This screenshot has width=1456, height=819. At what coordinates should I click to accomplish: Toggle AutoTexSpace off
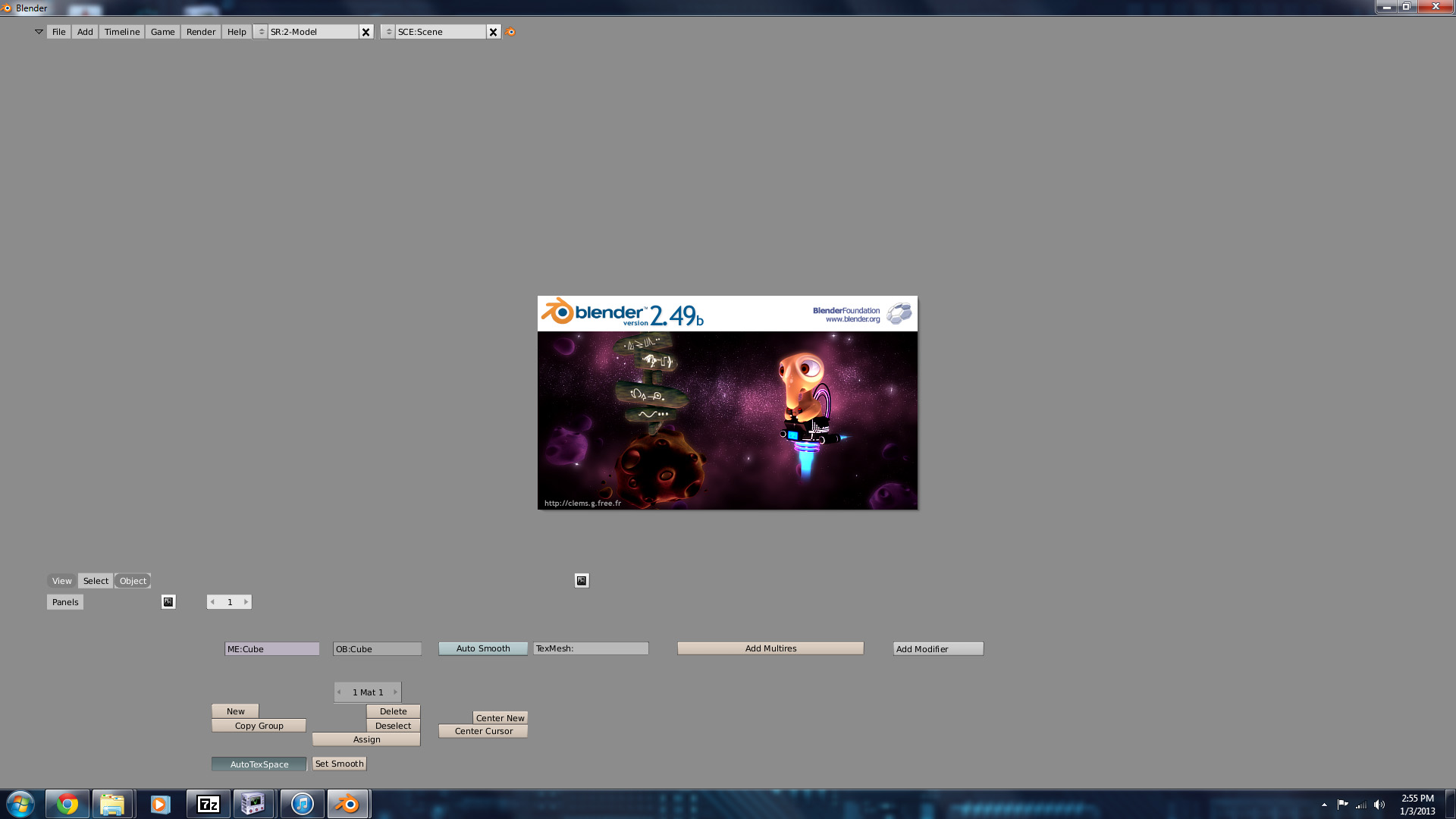tap(259, 764)
